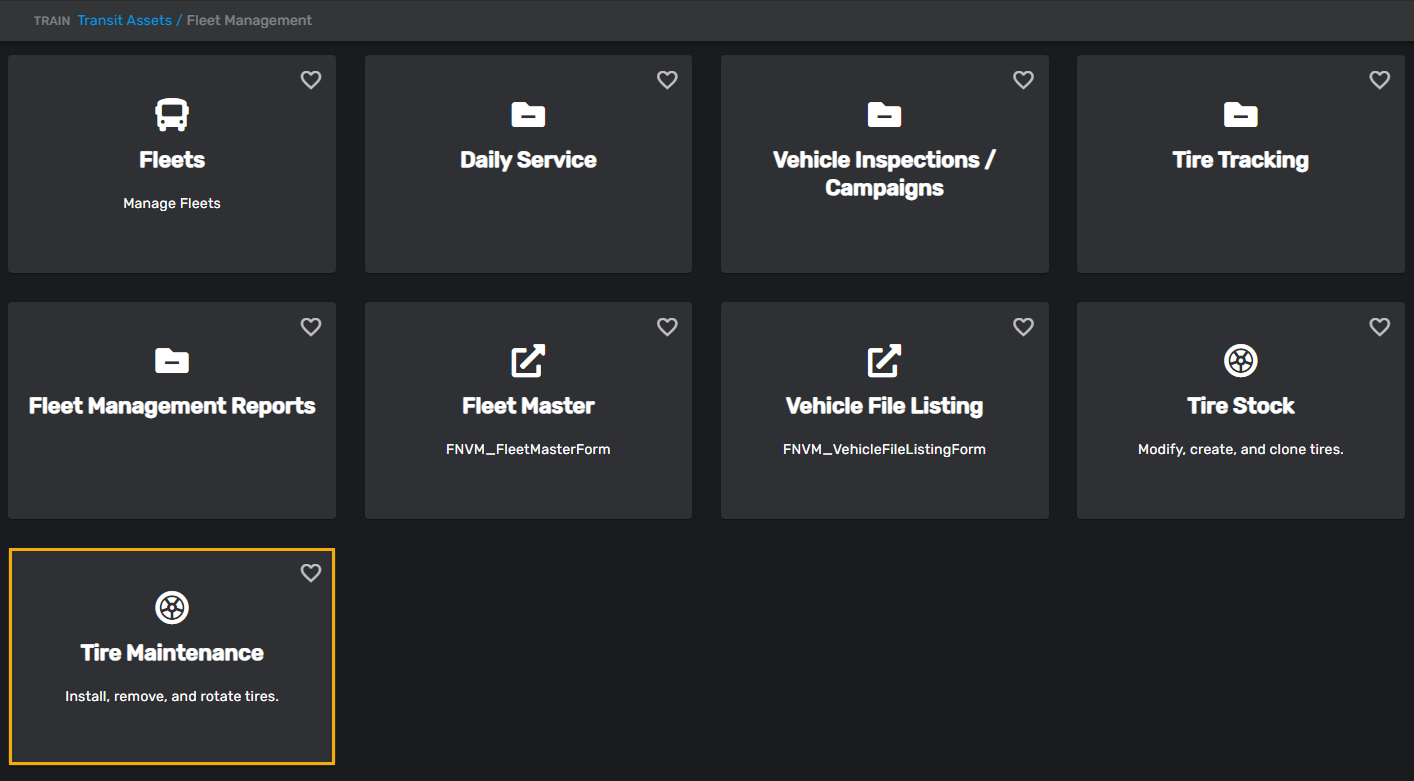Favorite the Fleets tile with heart

coord(311,80)
